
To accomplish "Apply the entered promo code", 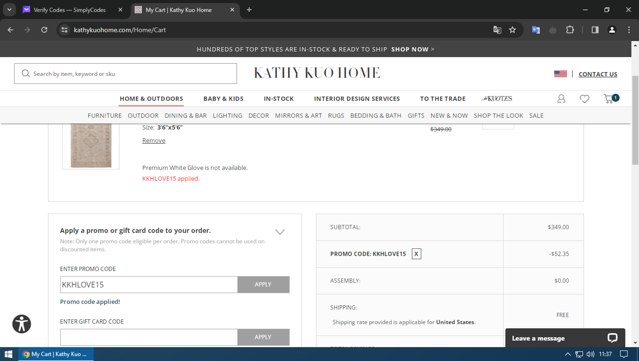I will click(263, 284).
